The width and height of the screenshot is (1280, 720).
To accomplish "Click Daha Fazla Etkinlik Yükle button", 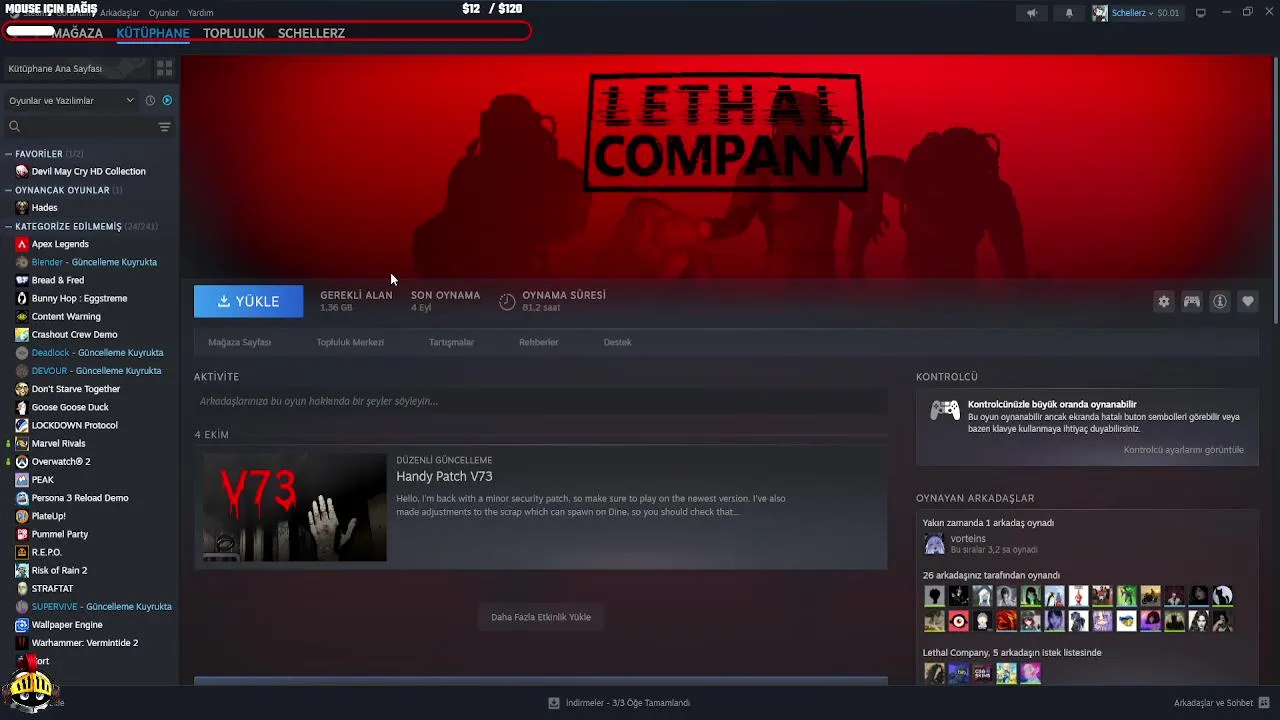I will 541,617.
